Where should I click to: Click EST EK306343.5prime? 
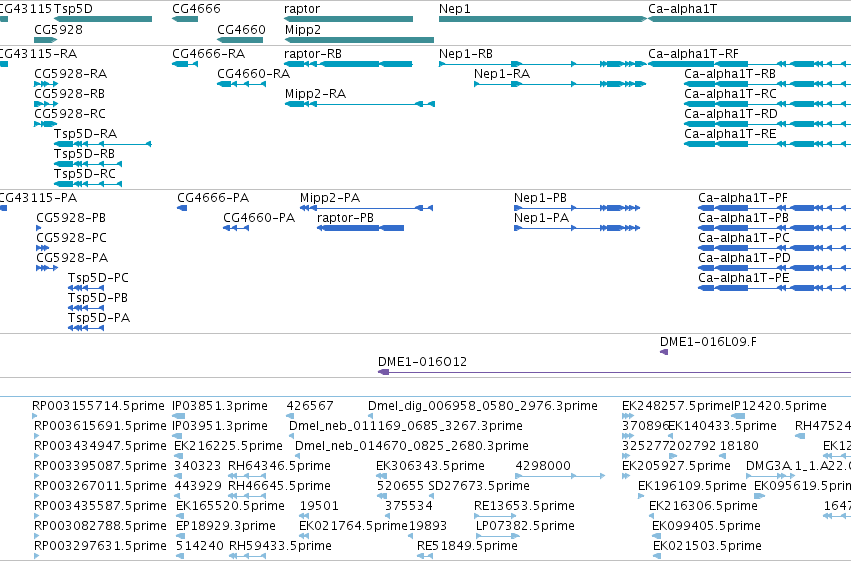tap(430, 467)
